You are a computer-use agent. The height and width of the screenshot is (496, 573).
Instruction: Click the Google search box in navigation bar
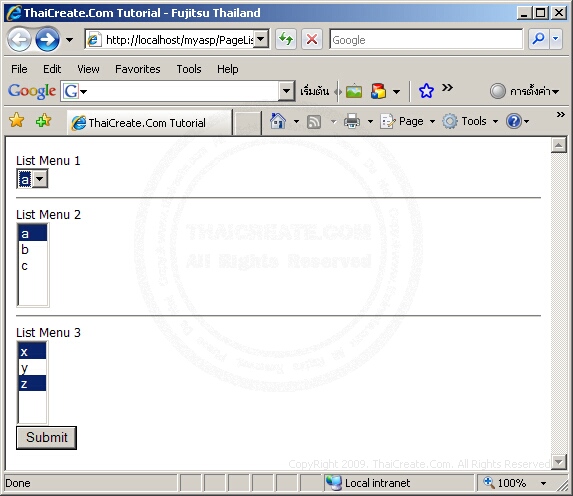pyautogui.click(x=426, y=39)
